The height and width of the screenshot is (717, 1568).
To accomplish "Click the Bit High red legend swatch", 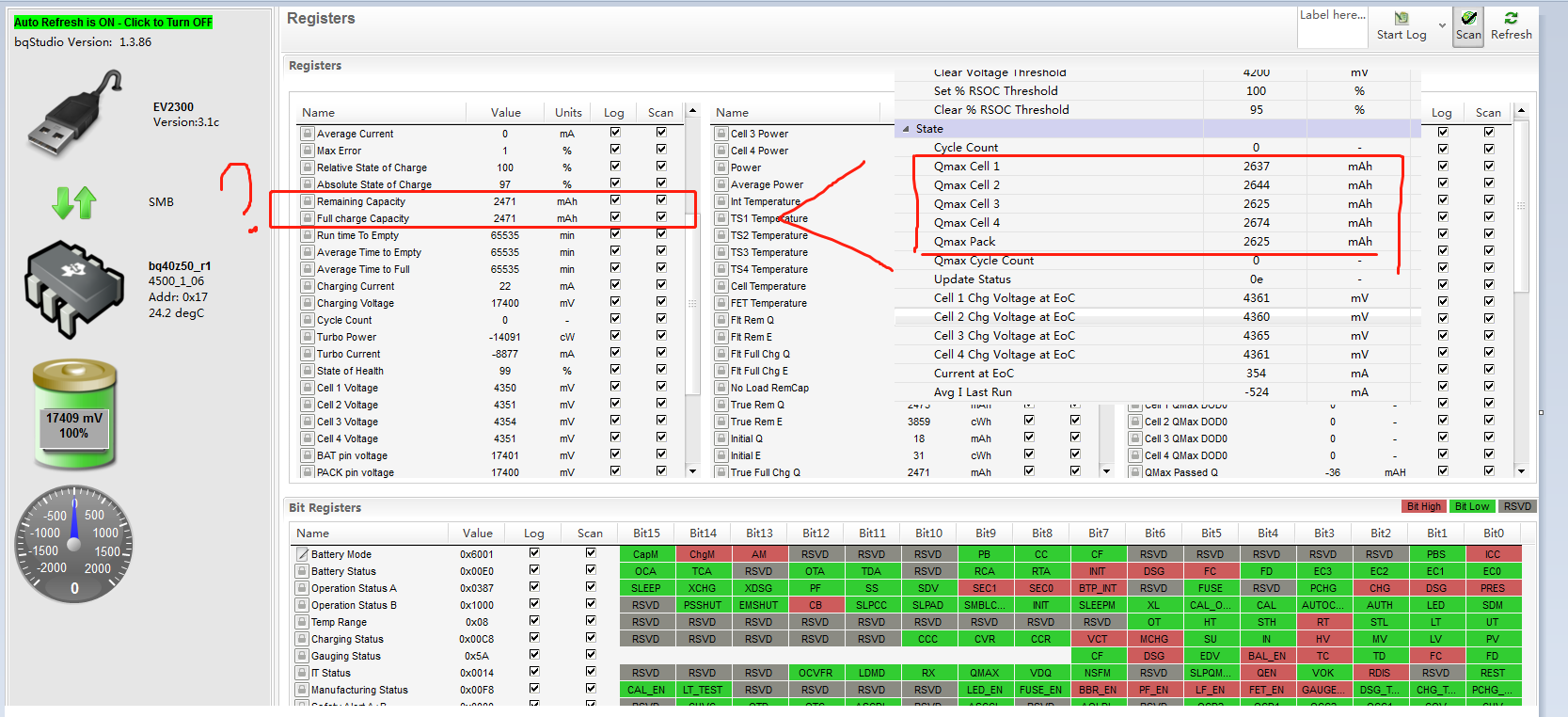I will pyautogui.click(x=1424, y=506).
